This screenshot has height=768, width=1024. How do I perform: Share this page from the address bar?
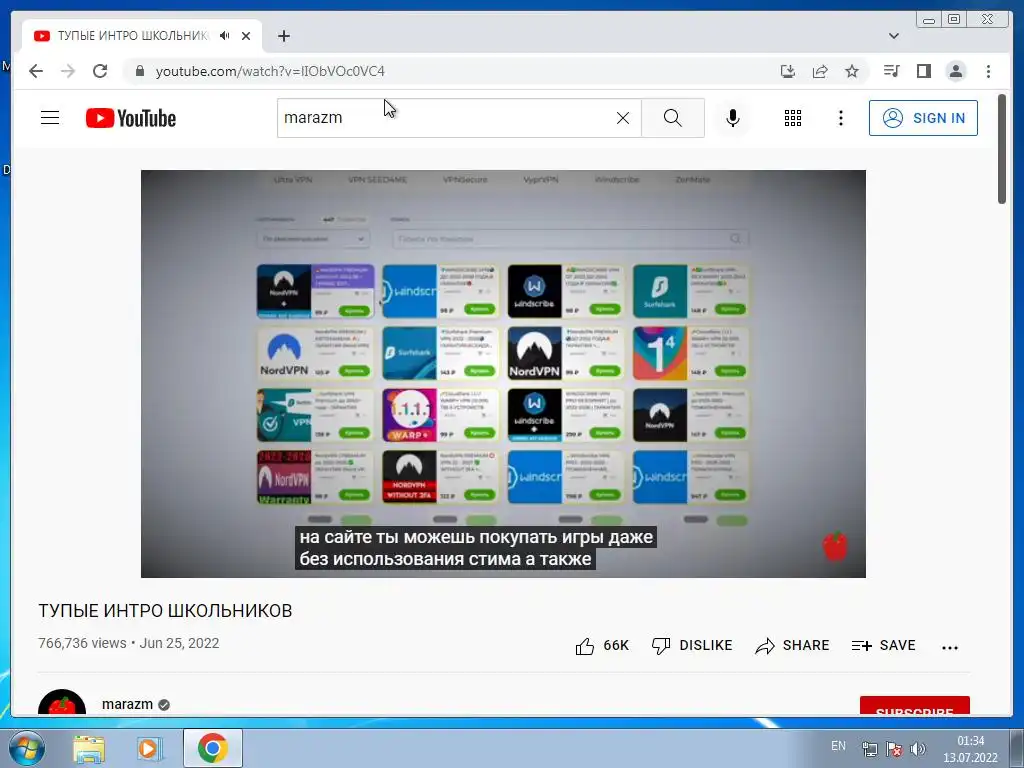(x=820, y=71)
